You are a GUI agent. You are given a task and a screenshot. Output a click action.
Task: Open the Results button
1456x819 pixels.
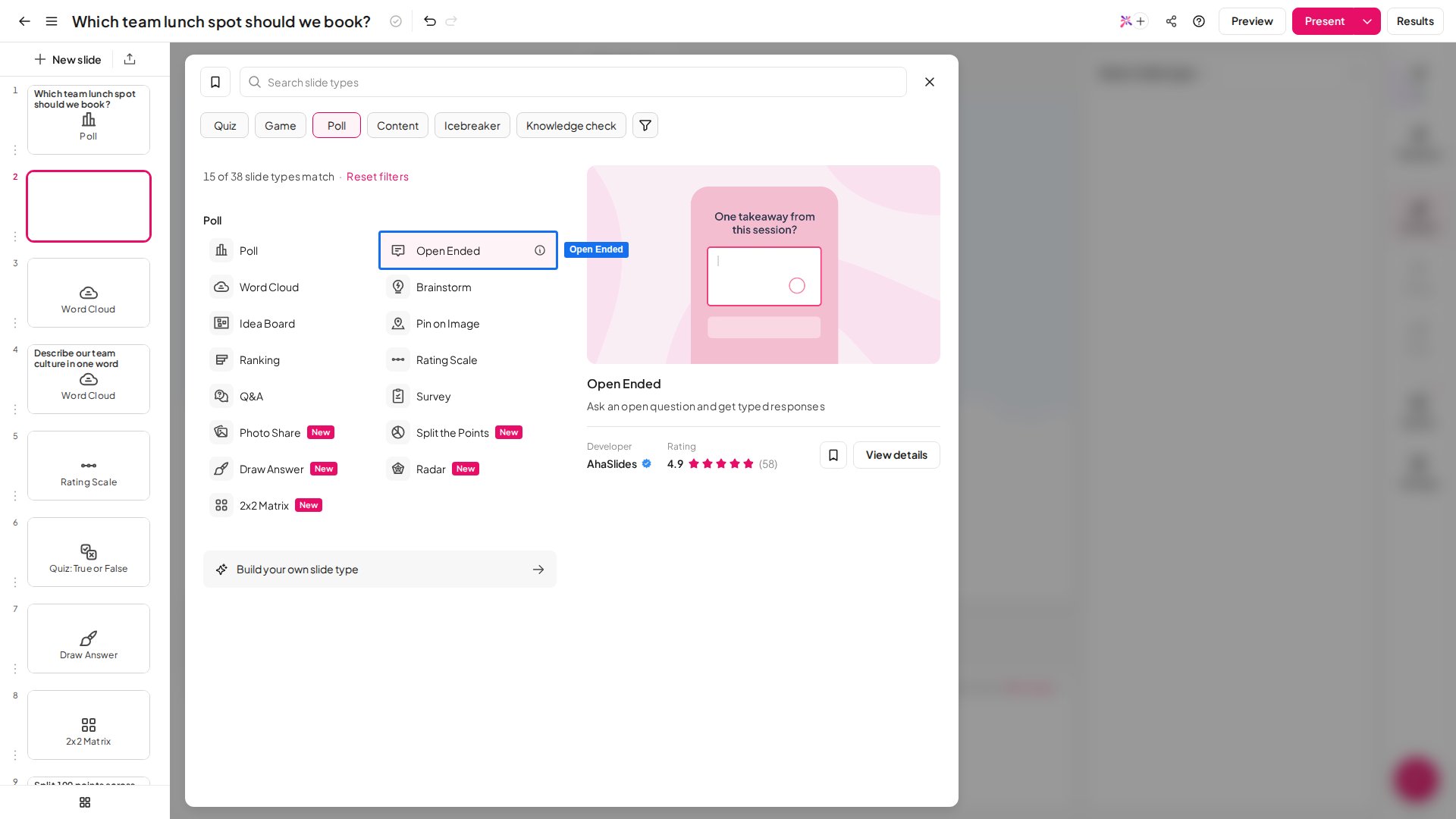[x=1415, y=21]
